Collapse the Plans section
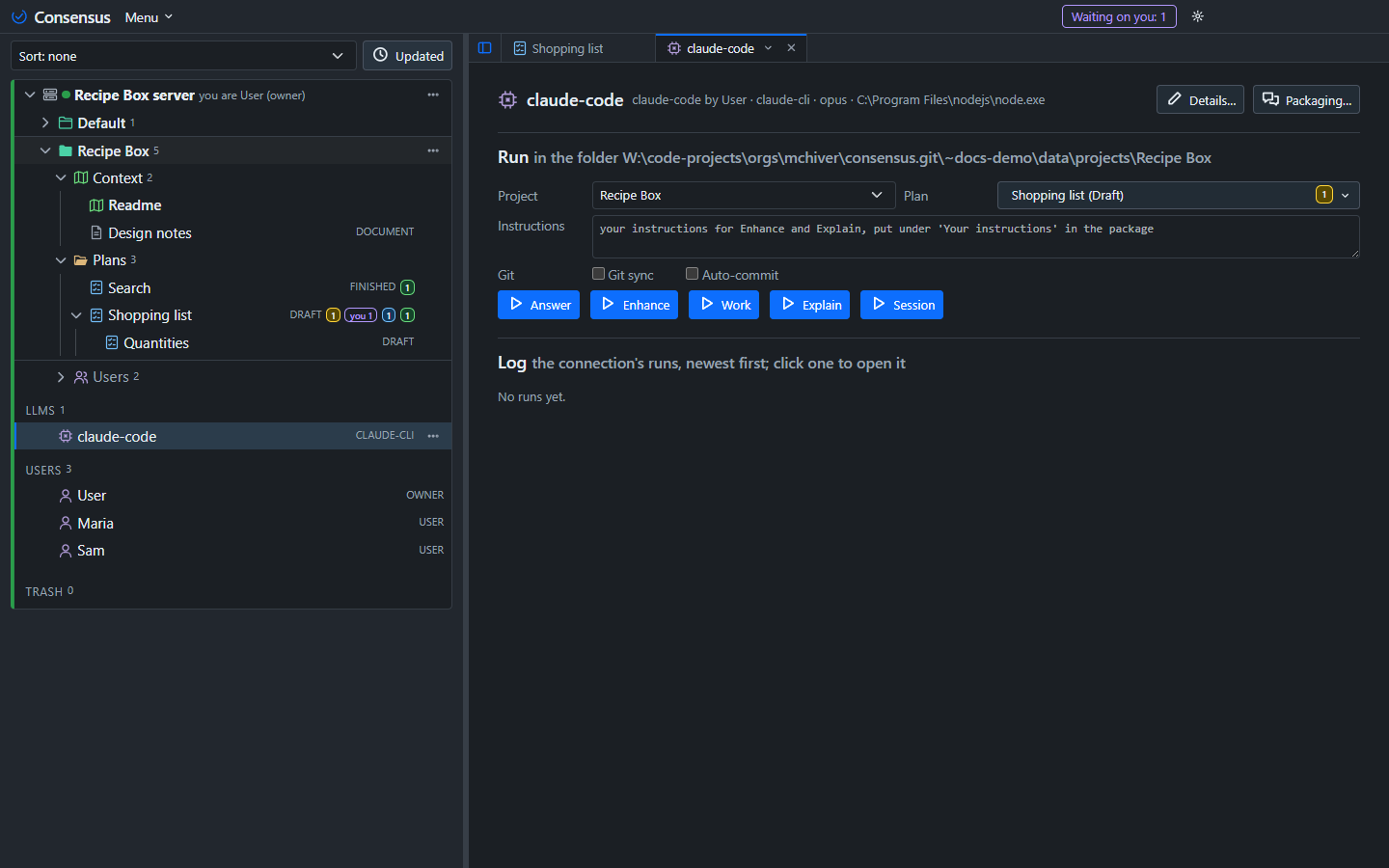This screenshot has width=1389, height=868. (x=61, y=260)
